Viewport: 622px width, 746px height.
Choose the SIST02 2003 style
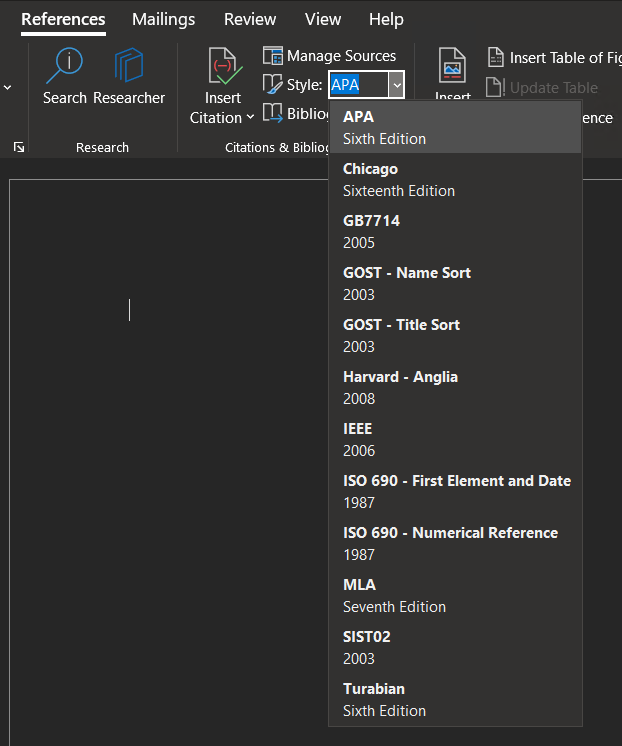[455, 647]
